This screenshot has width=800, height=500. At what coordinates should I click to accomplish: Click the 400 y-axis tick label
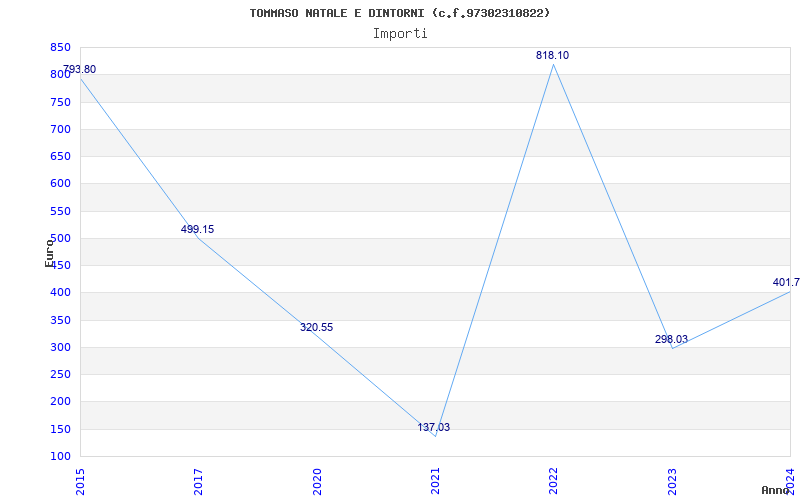pyautogui.click(x=60, y=293)
